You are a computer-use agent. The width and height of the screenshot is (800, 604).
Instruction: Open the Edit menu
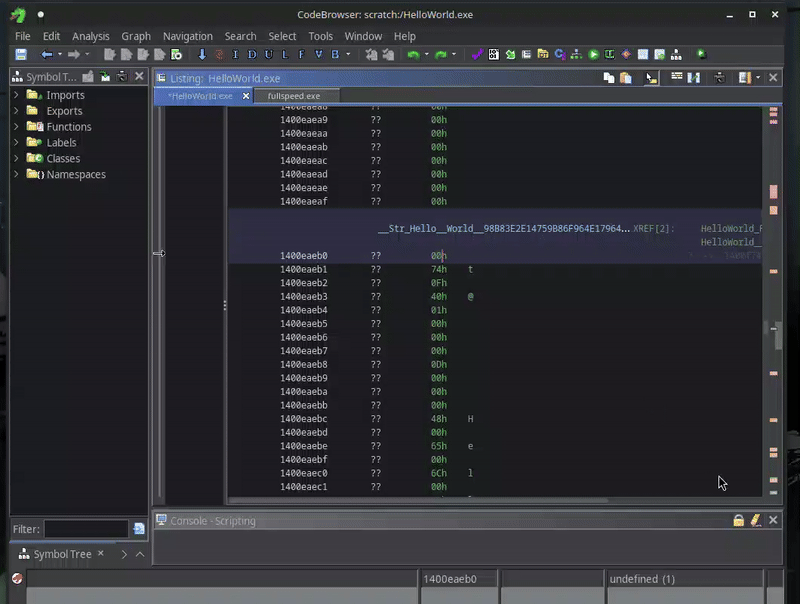point(51,36)
